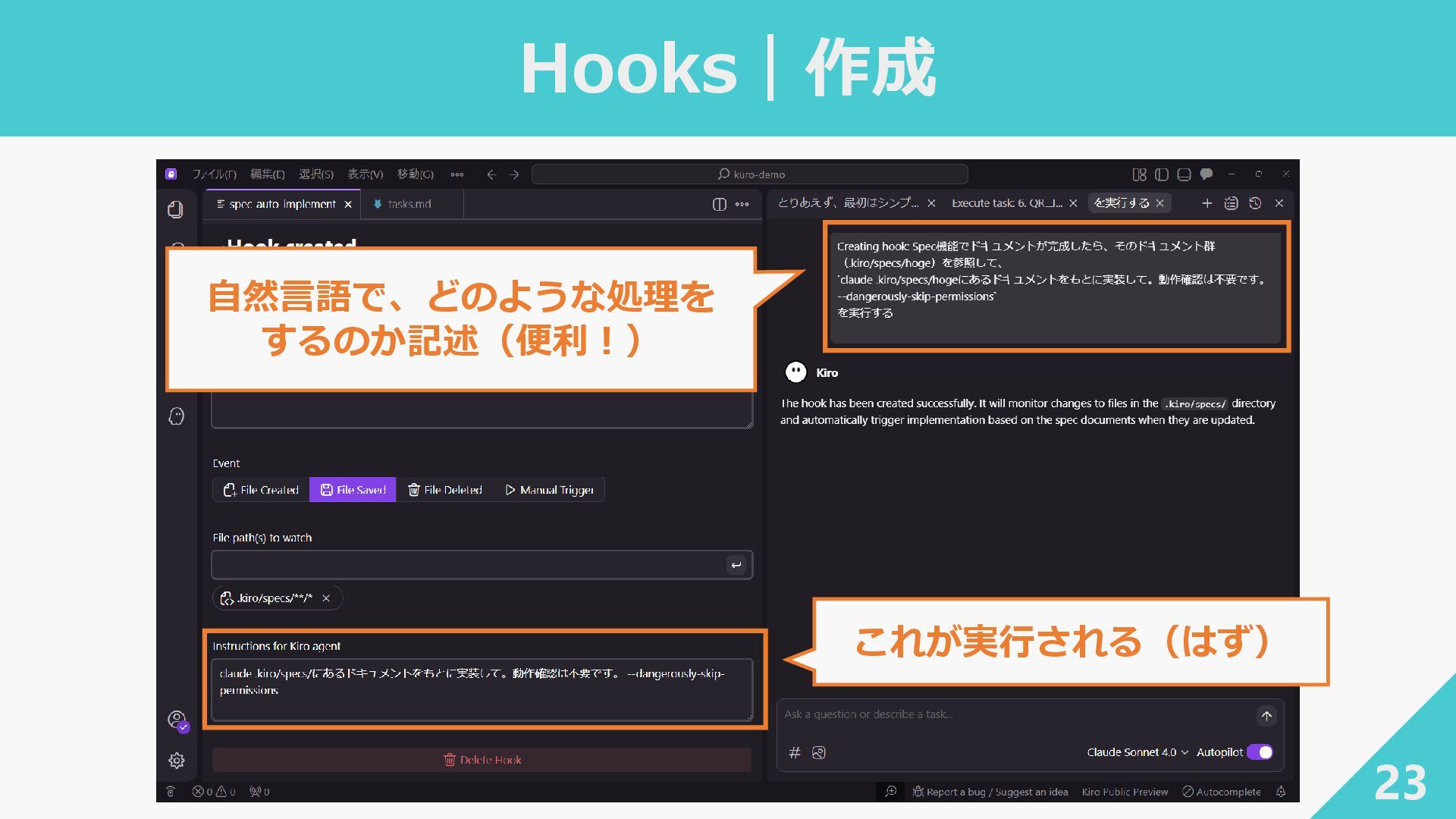Click the Kiro avatar in the chat
Viewport: 1456px width, 819px height.
tap(795, 372)
